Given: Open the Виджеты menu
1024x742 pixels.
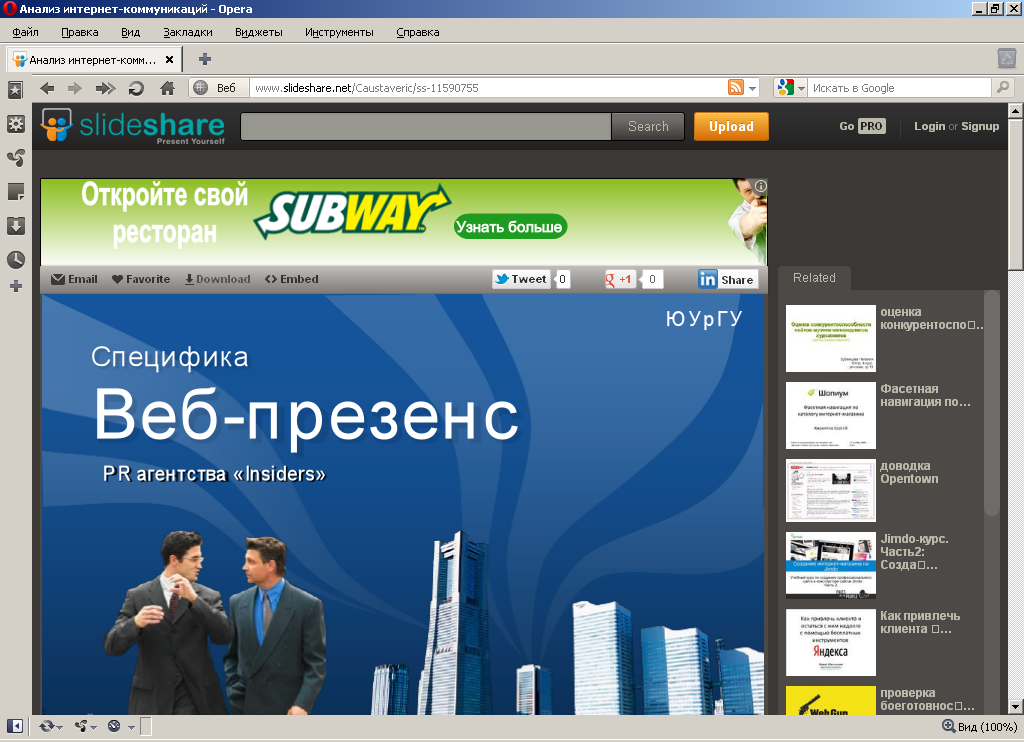Looking at the screenshot, I should pyautogui.click(x=259, y=32).
